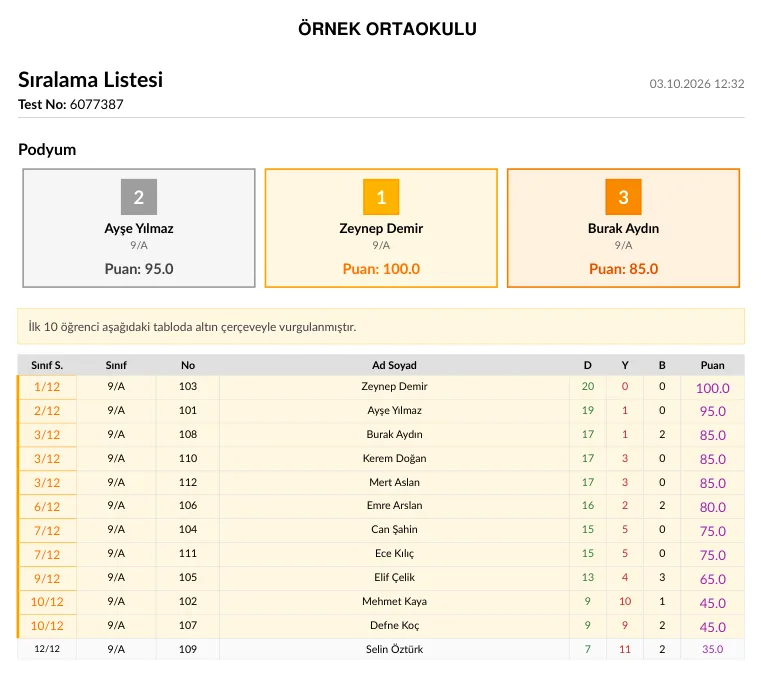The width and height of the screenshot is (761, 676).
Task: Click score 35.0 in Selin Öztürk row
Action: pyautogui.click(x=712, y=649)
